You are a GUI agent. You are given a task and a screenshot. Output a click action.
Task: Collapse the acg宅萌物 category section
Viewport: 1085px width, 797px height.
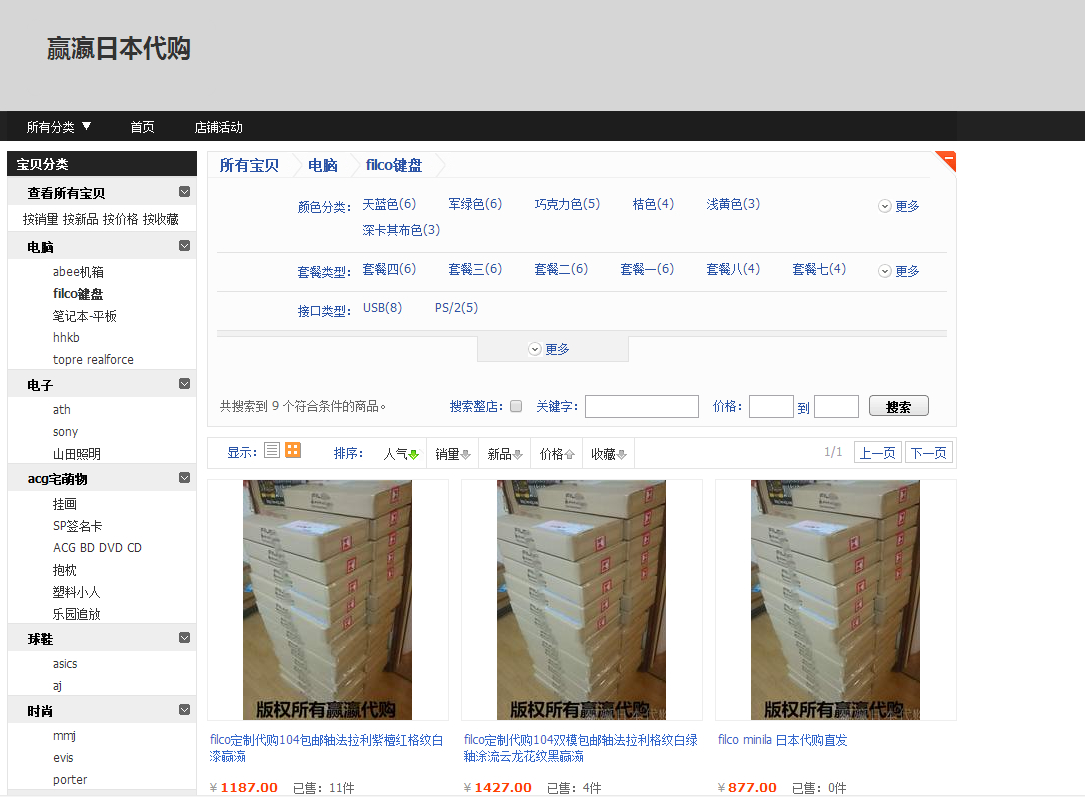184,477
